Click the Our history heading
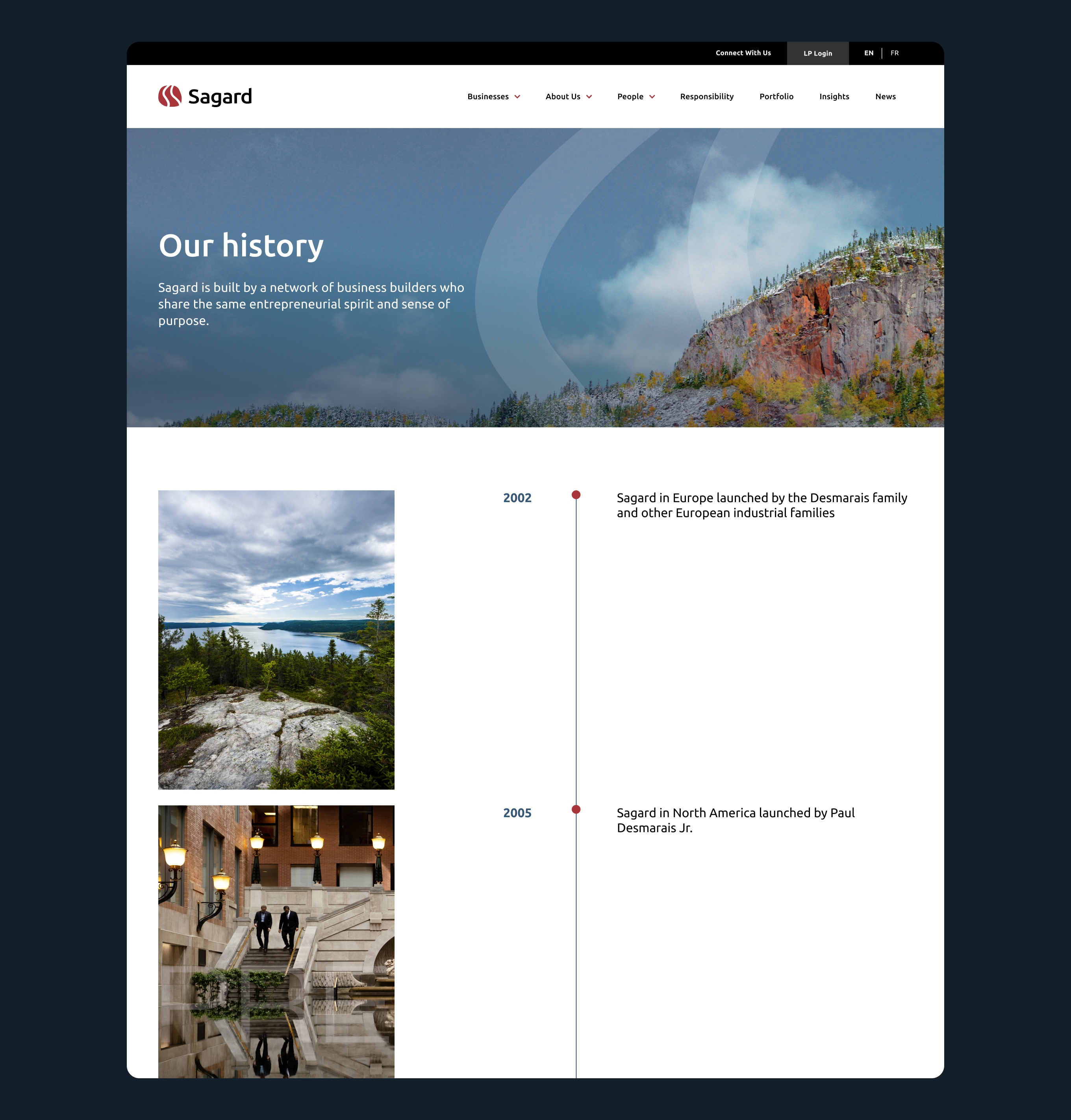Screen dimensions: 1071x1120 pyautogui.click(x=241, y=246)
